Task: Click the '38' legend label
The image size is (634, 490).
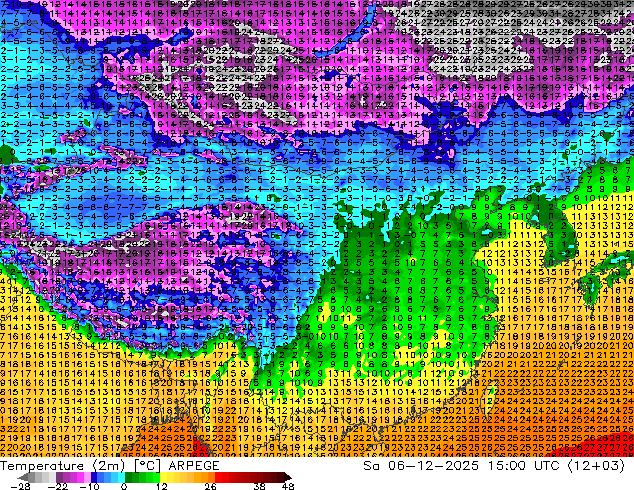Action: (x=260, y=486)
